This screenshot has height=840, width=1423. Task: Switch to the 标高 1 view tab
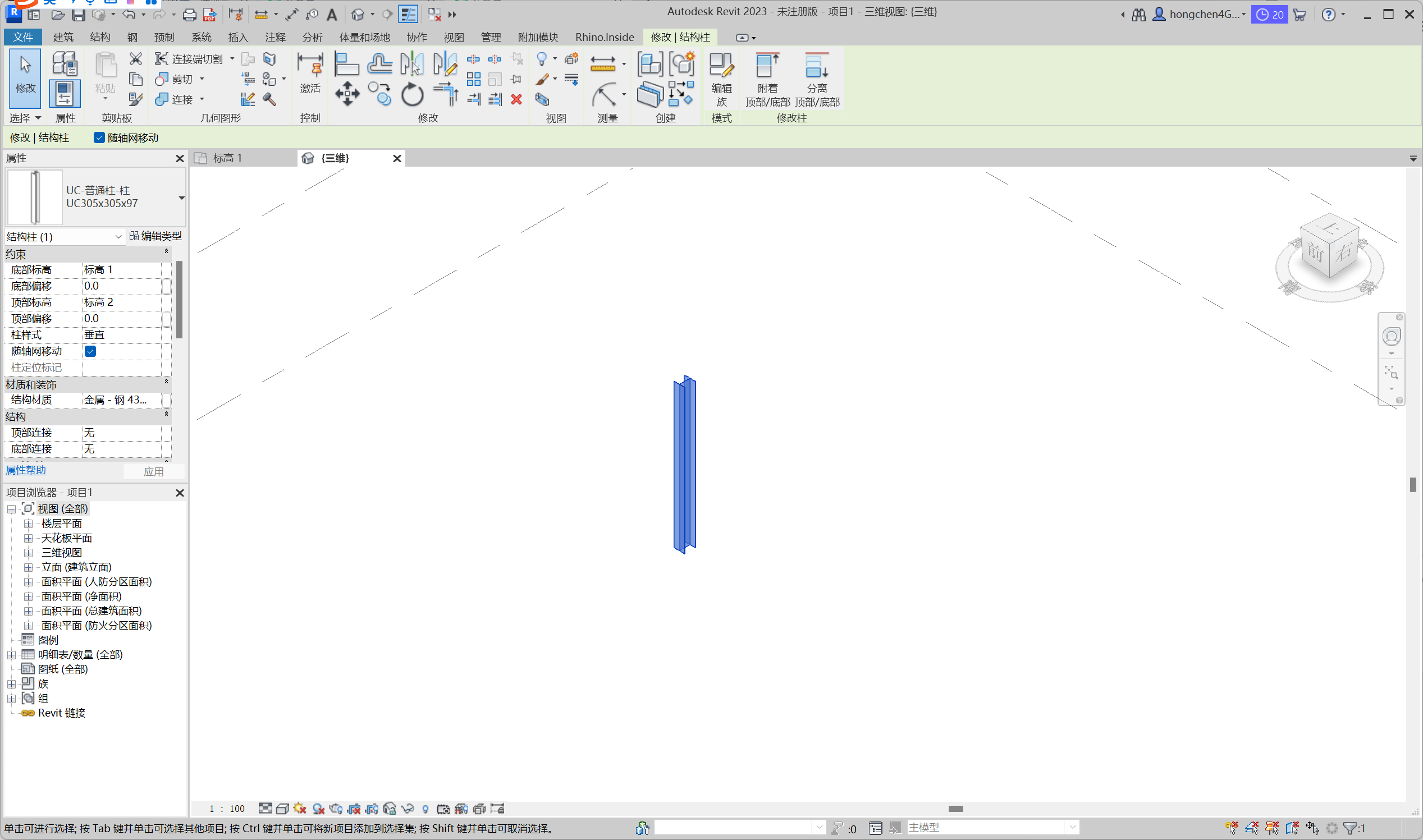(228, 158)
